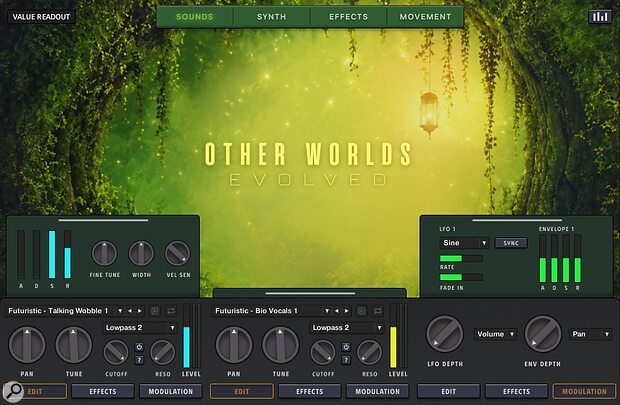Toggle filter power on Bio Vocals layer
Screen dimensions: 620x405
(x=346, y=347)
